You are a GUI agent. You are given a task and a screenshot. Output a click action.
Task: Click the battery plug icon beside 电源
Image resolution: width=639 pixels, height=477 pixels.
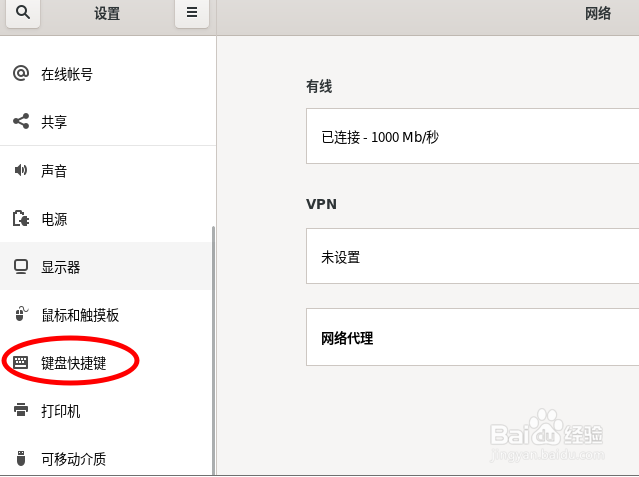click(x=21, y=219)
